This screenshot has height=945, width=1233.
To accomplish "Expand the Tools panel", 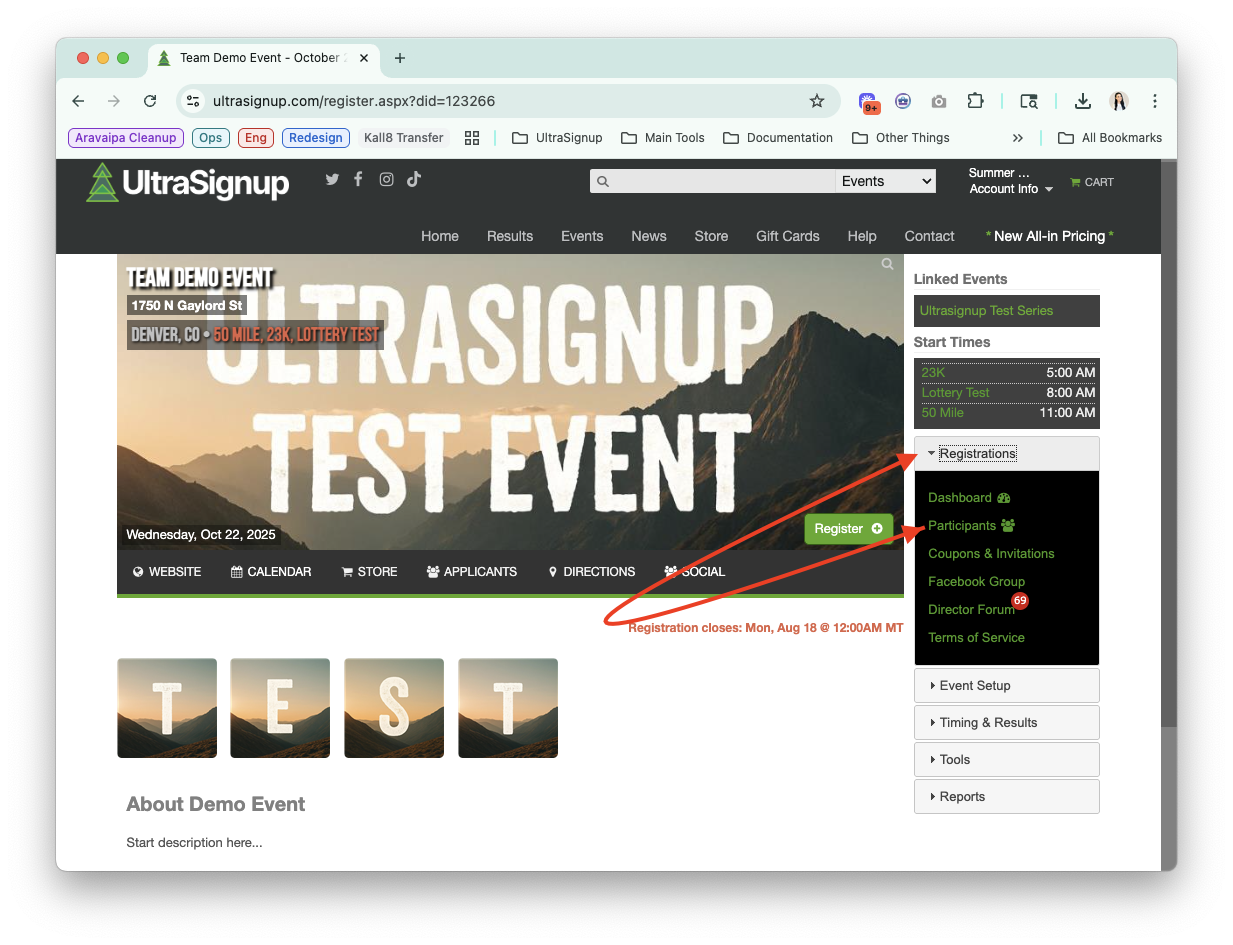I will [1006, 760].
